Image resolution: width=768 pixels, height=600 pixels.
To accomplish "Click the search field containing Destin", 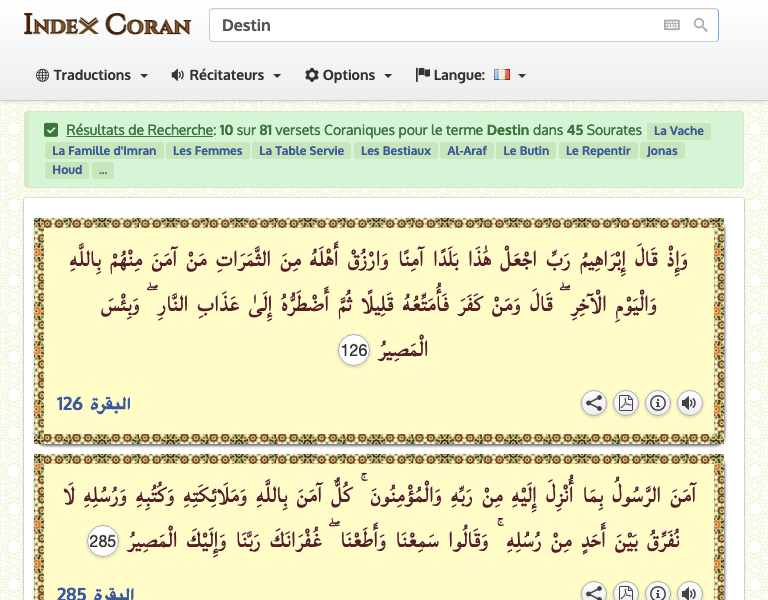I will (x=435, y=25).
